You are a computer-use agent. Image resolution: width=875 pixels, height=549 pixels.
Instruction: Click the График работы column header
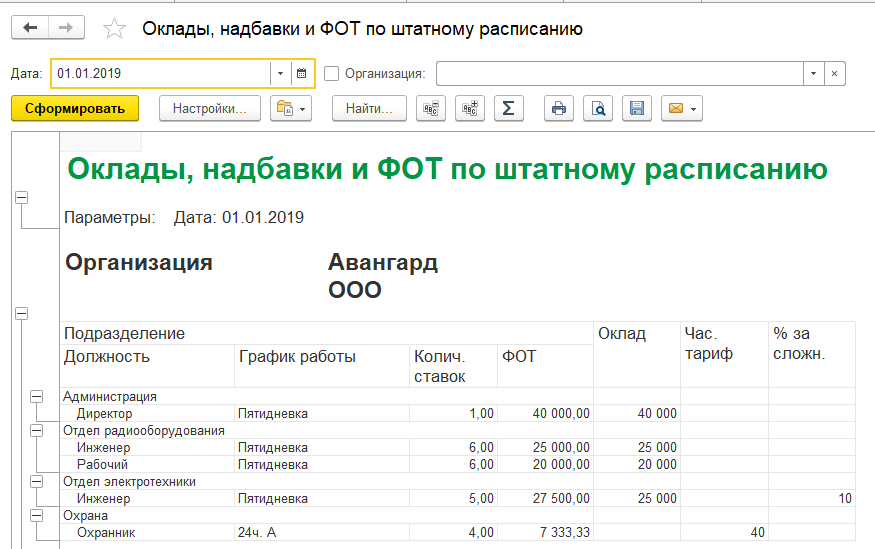tap(322, 365)
